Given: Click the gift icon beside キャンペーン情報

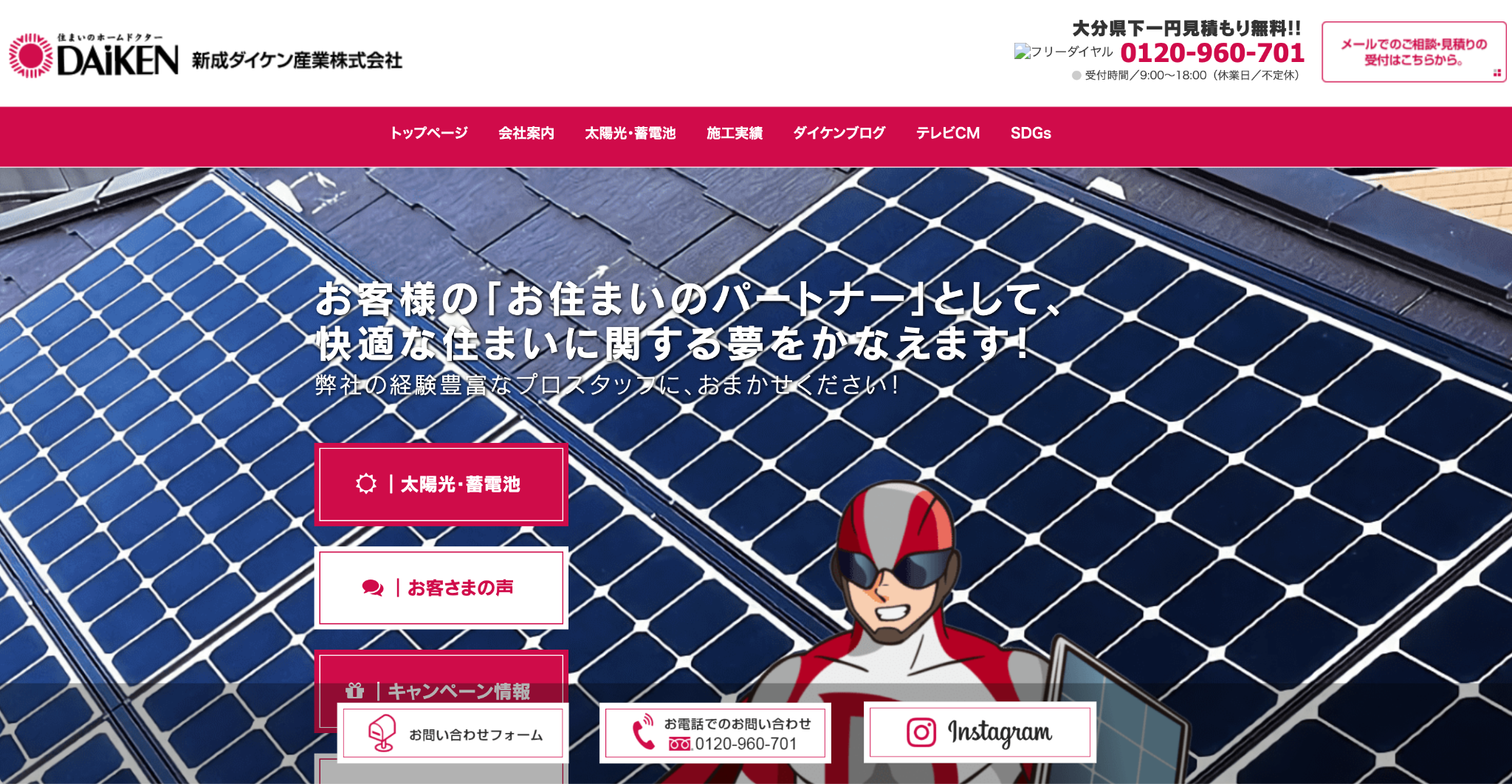Looking at the screenshot, I should point(355,691).
